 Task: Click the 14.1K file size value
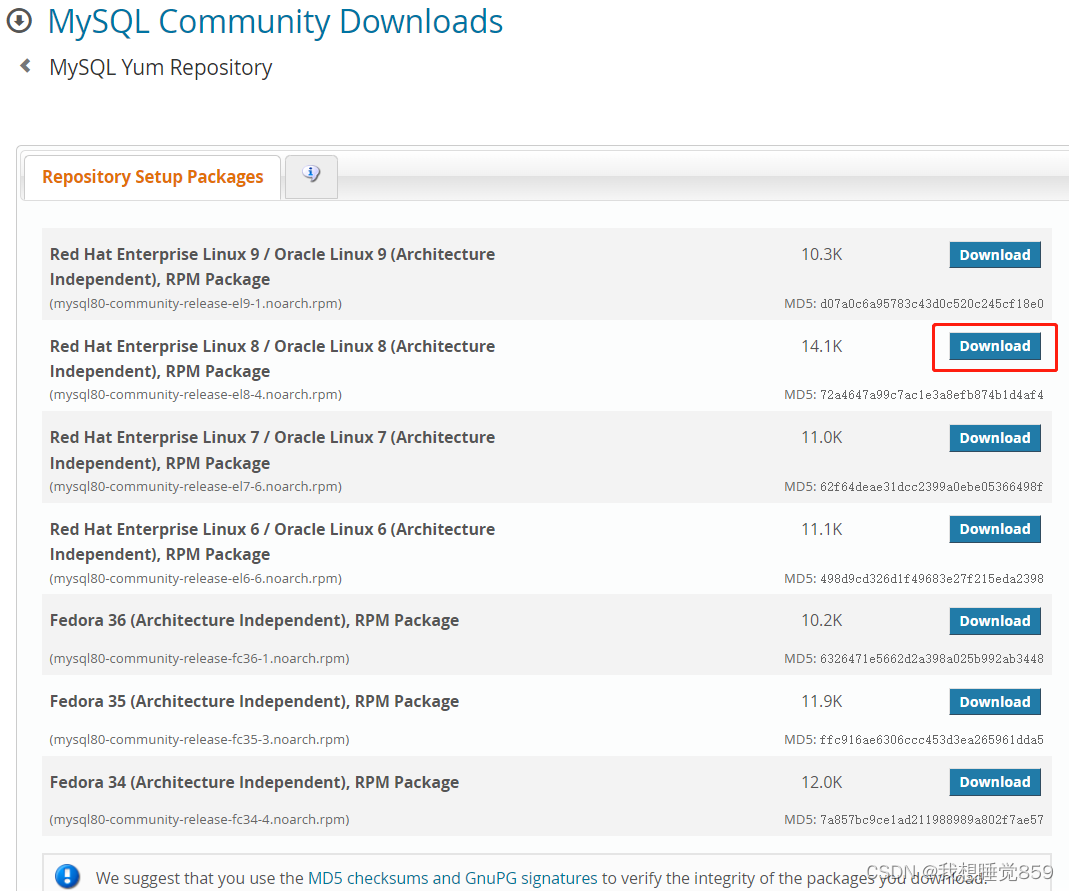tap(822, 346)
